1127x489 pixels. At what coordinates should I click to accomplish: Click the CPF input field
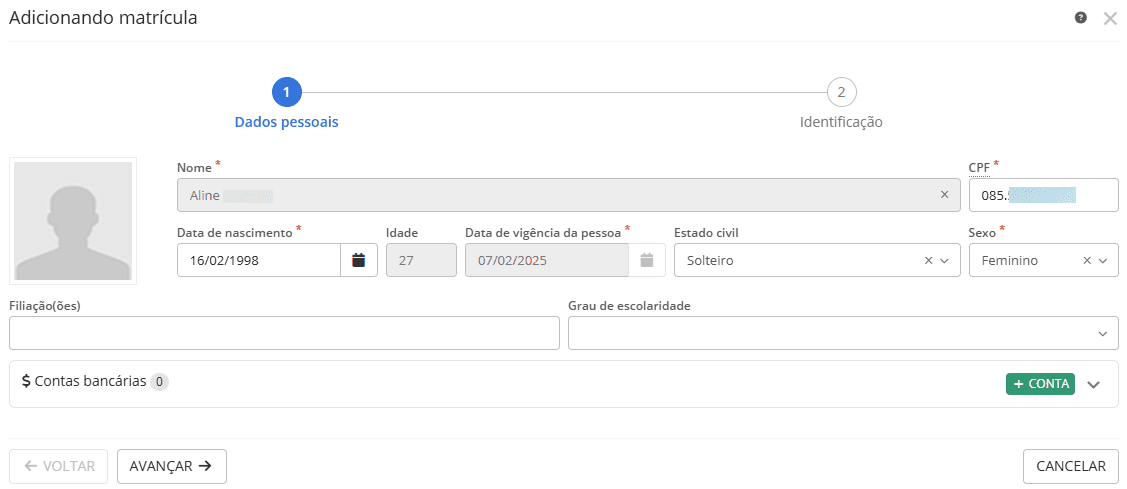pyautogui.click(x=1044, y=195)
